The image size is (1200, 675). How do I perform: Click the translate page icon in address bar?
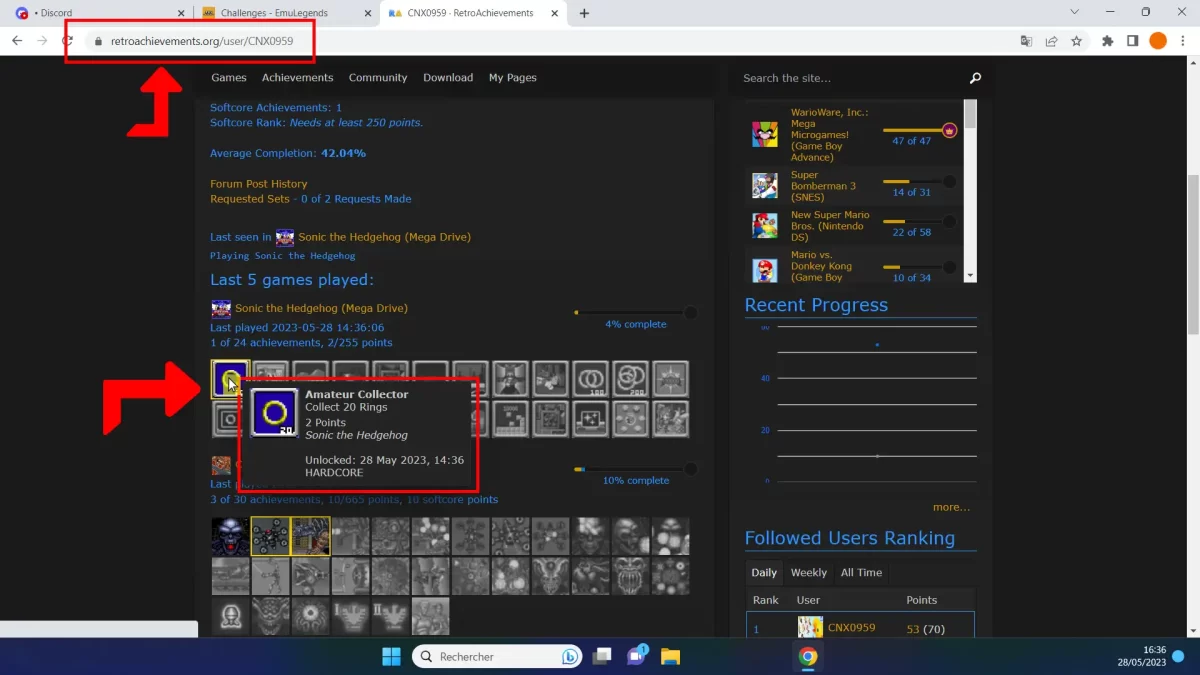[x=1026, y=41]
